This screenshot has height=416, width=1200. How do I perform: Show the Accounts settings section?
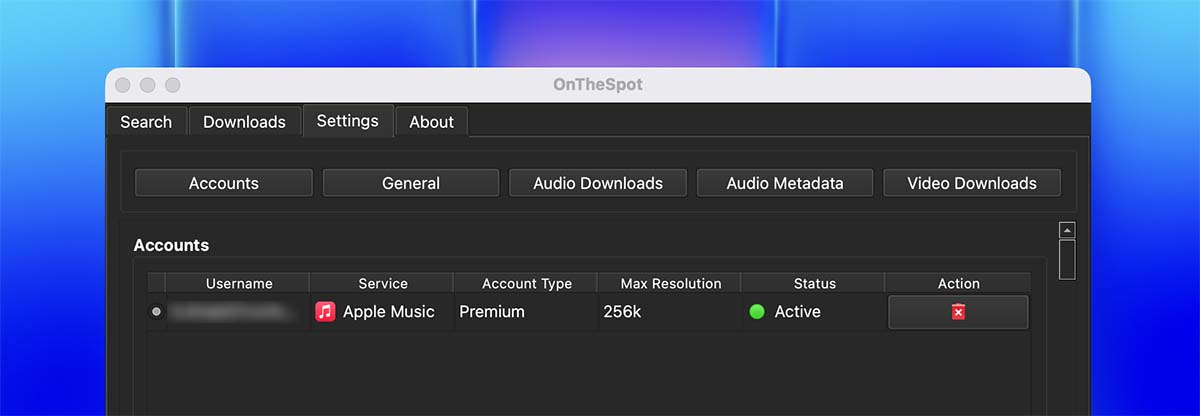pos(224,183)
